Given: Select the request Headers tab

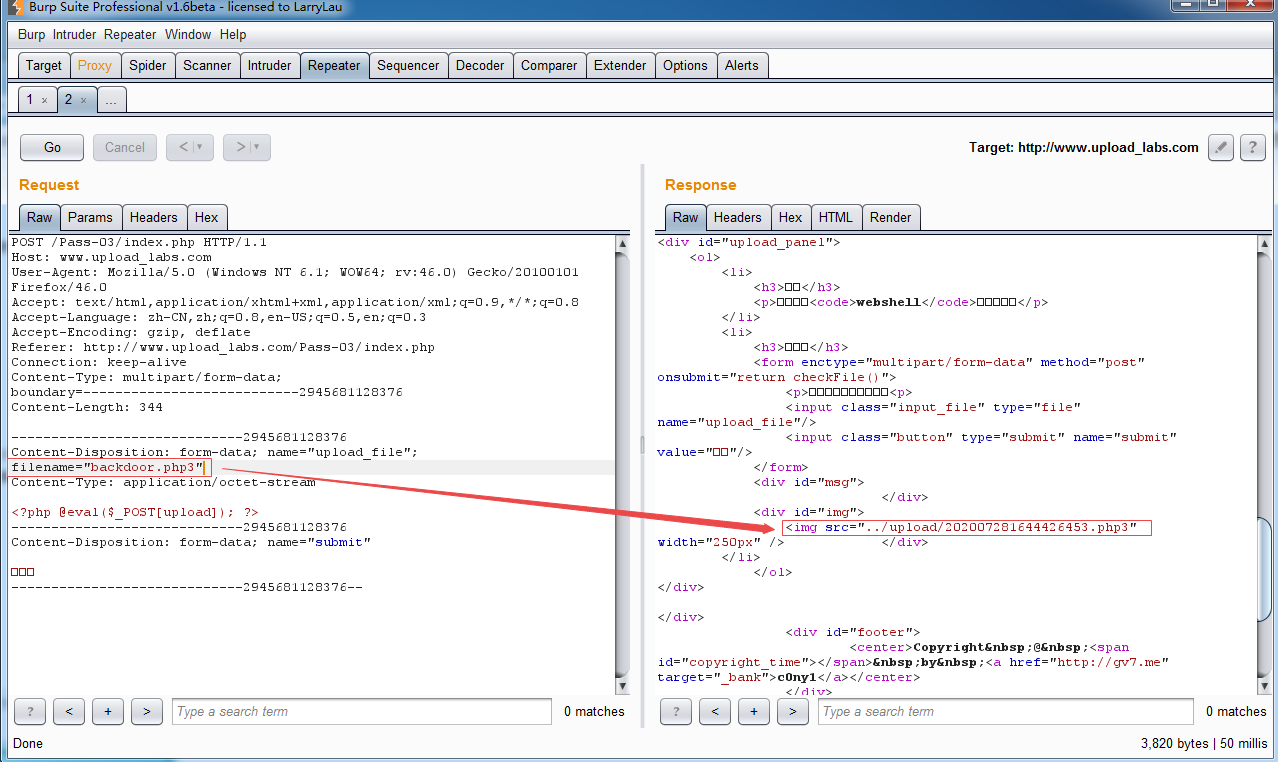Looking at the screenshot, I should [154, 217].
